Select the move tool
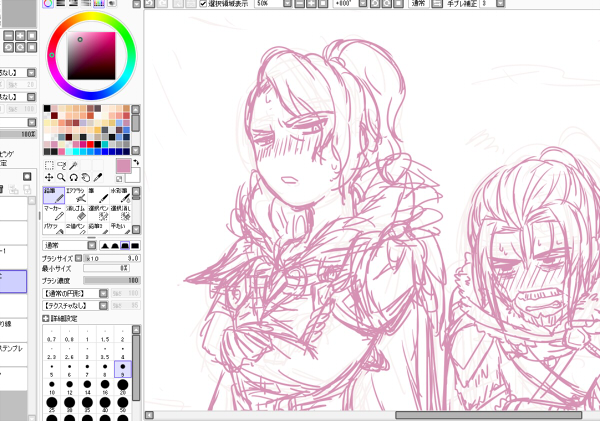600x421 pixels. point(49,177)
